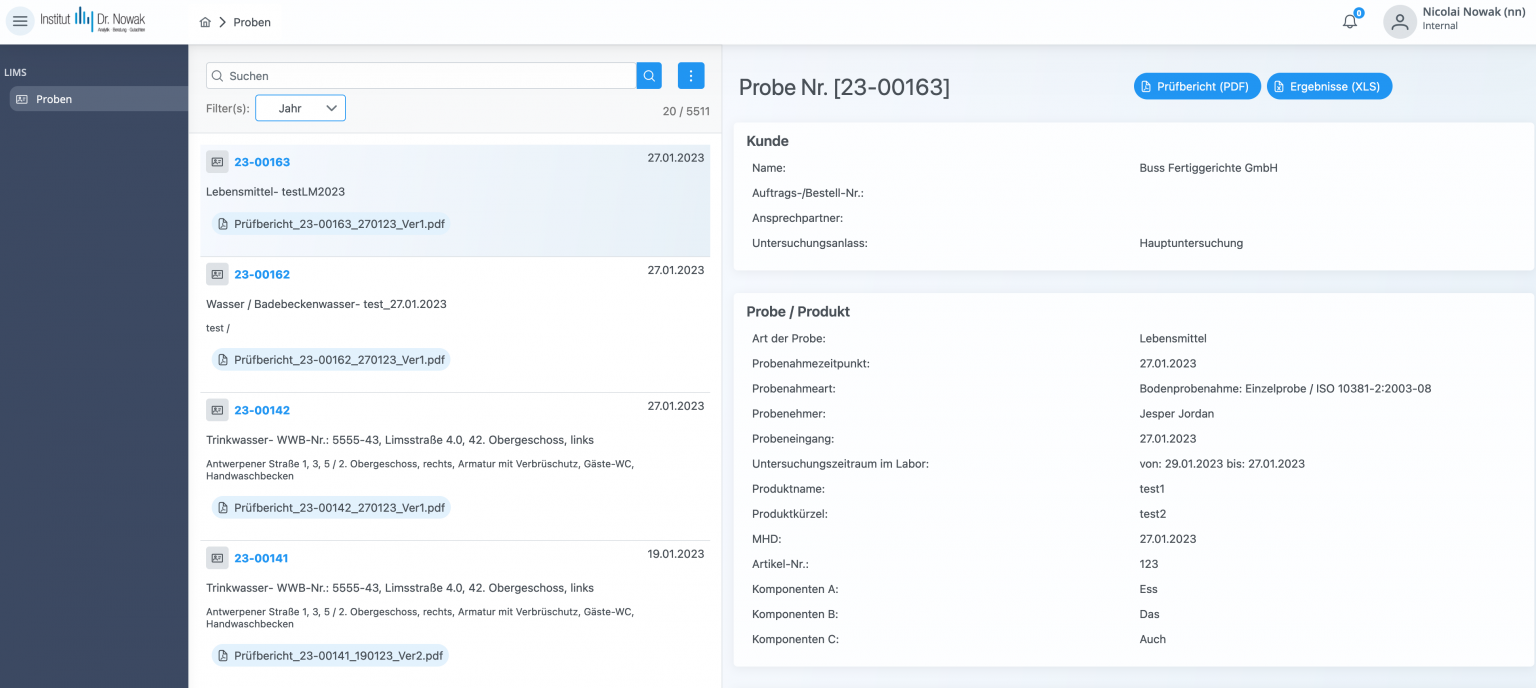Open the Jahr filter dropdown
This screenshot has width=1536, height=688.
click(300, 108)
